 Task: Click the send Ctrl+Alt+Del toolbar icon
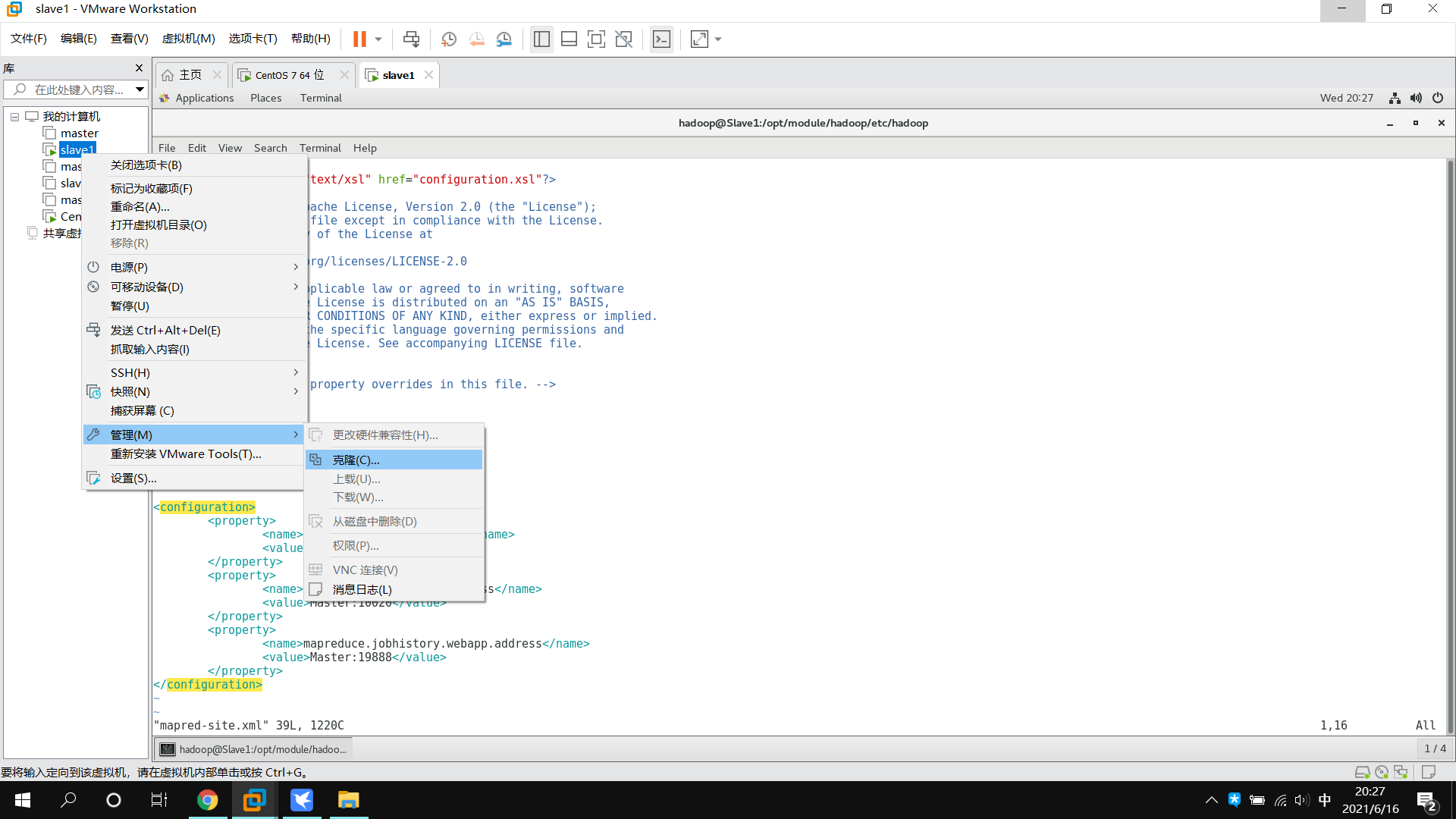tap(411, 39)
